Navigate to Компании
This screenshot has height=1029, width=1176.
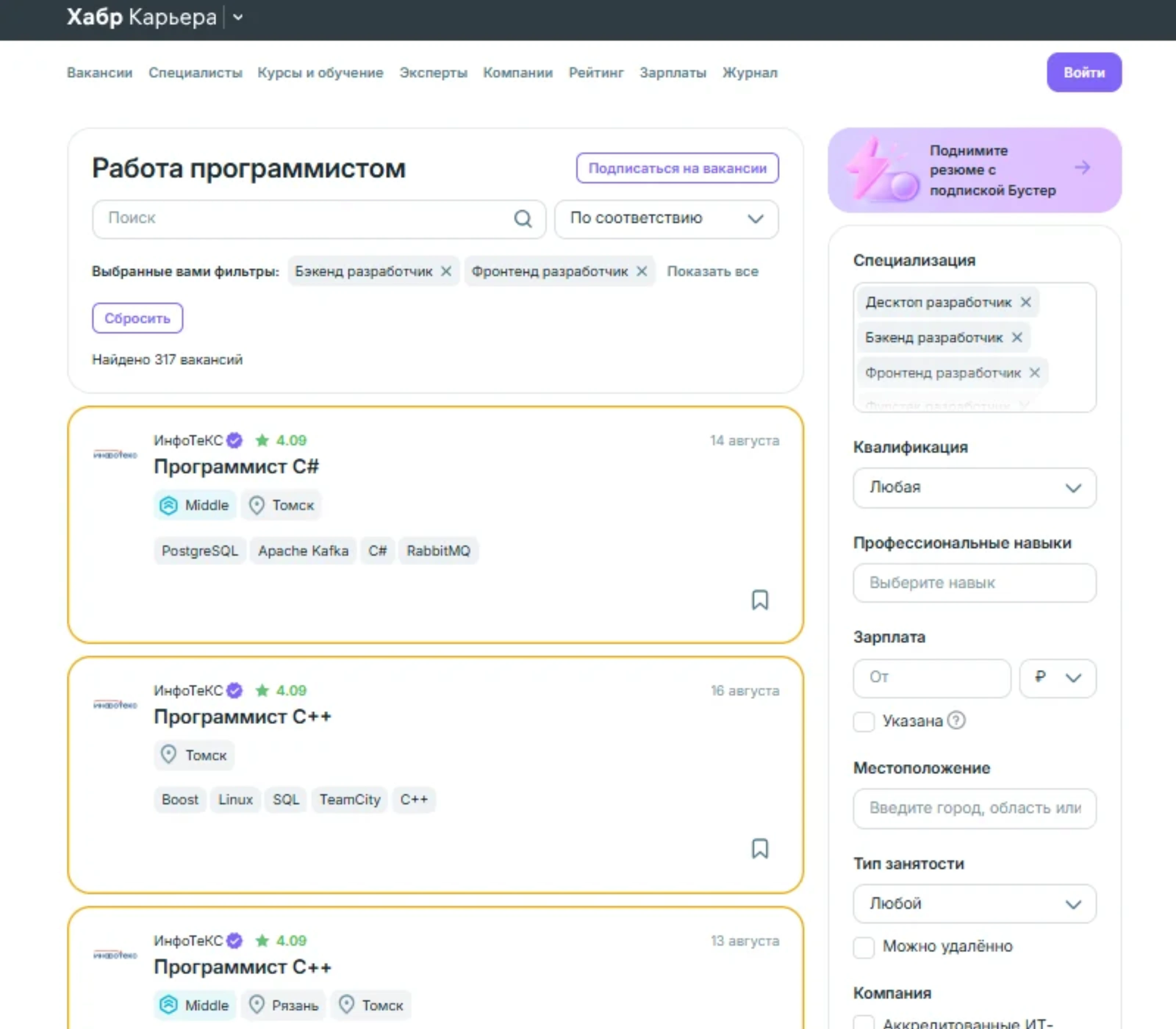(518, 73)
